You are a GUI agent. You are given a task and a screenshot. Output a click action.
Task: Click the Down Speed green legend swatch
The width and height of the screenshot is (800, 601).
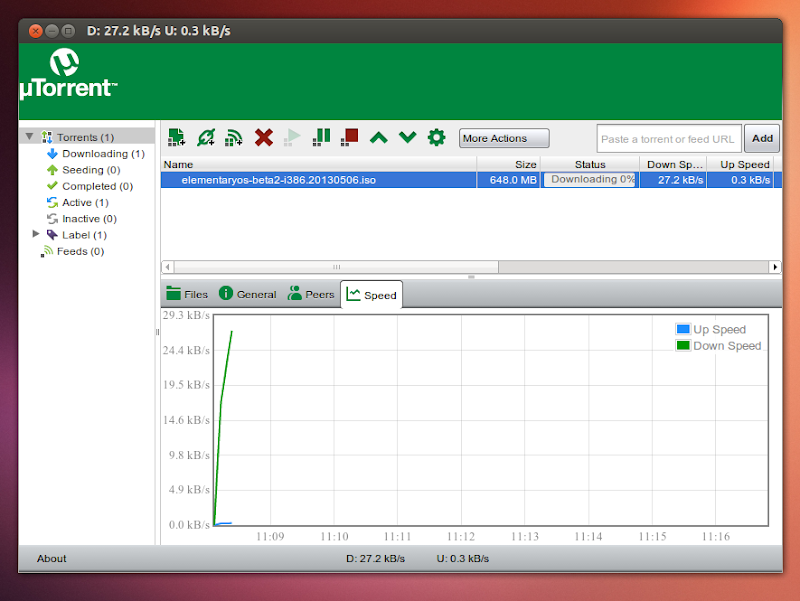683,345
